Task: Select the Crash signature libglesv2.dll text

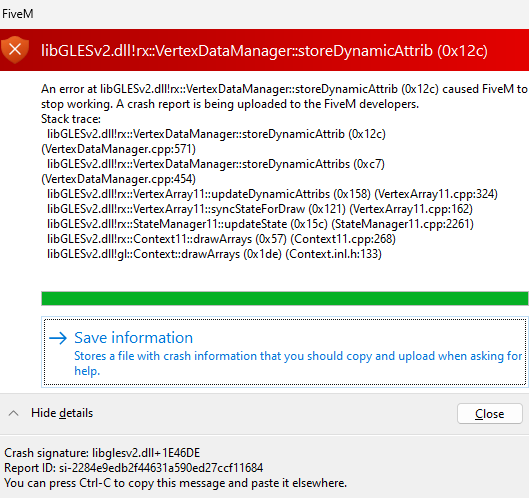Action: (x=102, y=453)
